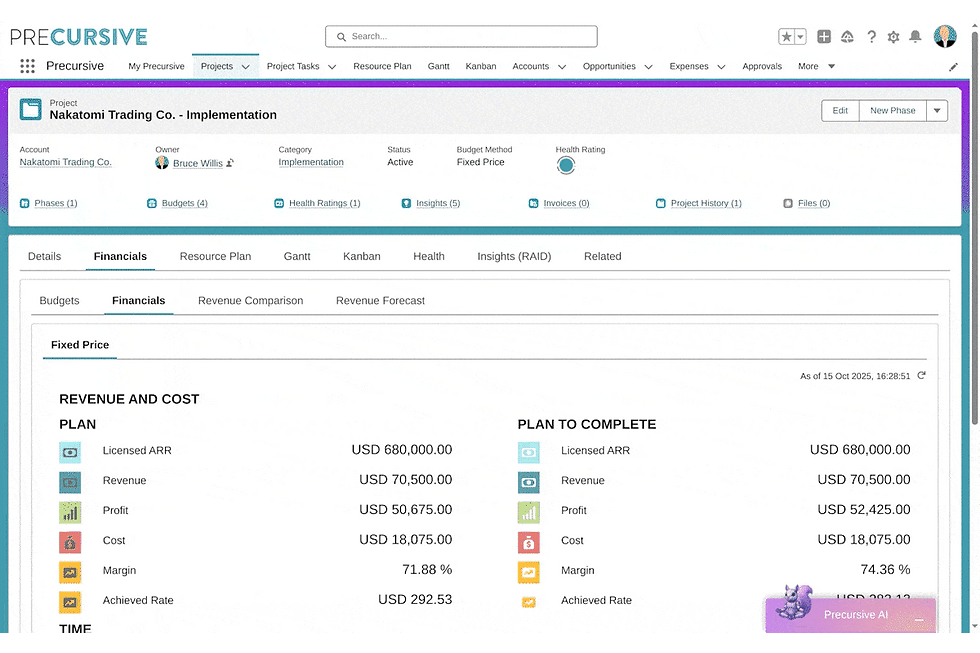Open Invoices (0) related list
This screenshot has width=980, height=653.
pyautogui.click(x=566, y=203)
